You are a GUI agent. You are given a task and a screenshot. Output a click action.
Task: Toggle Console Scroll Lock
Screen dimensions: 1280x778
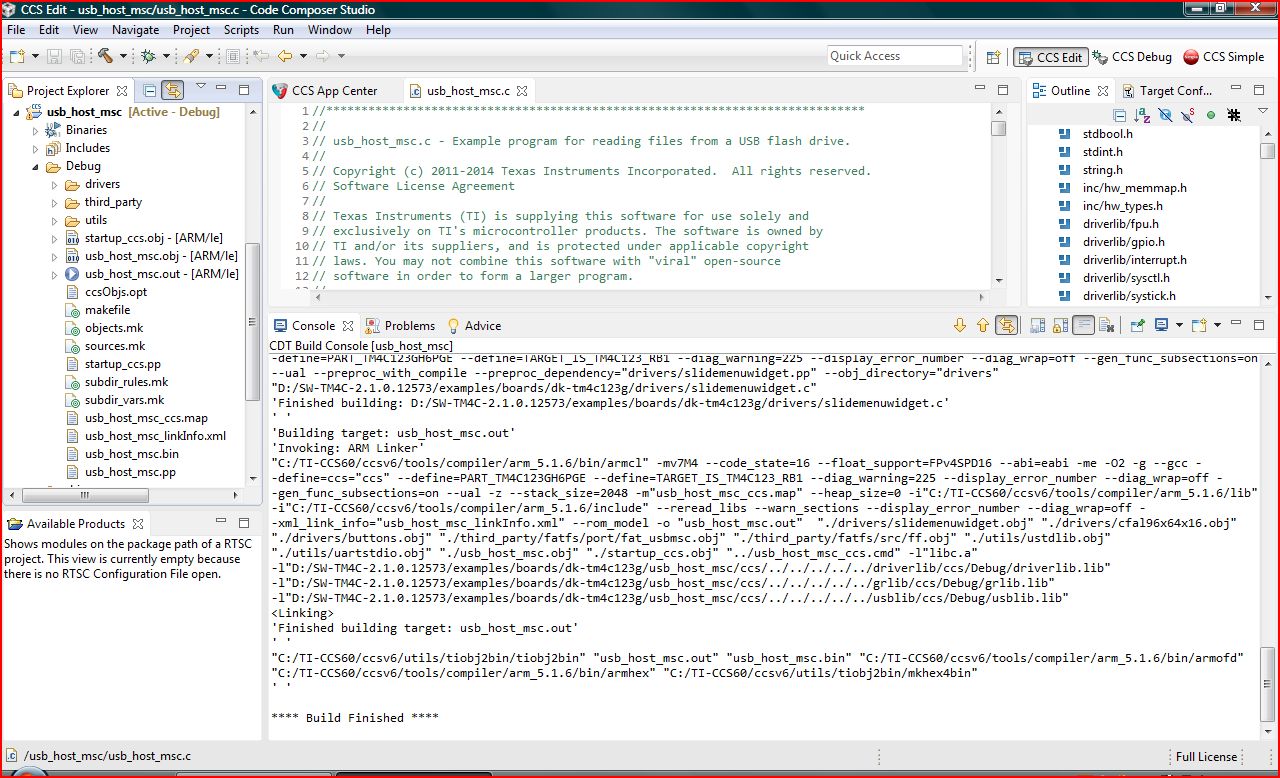click(1060, 325)
